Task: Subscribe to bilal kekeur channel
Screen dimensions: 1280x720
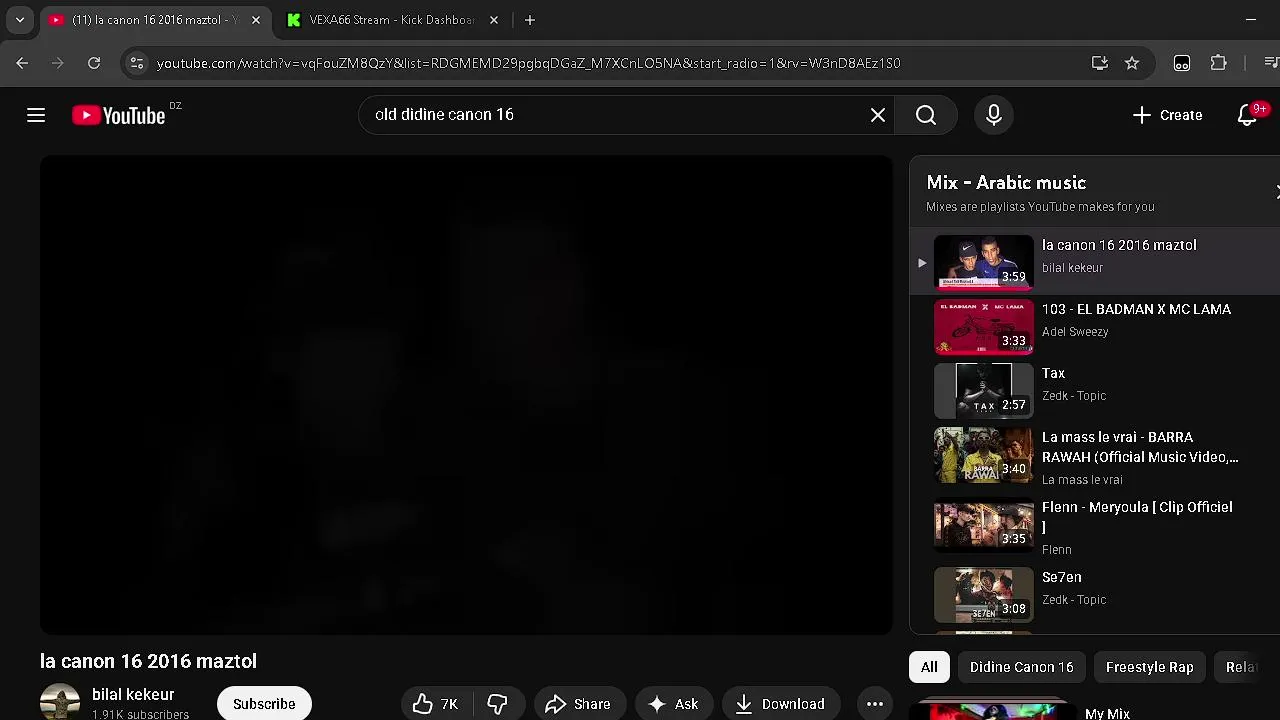Action: [x=264, y=704]
